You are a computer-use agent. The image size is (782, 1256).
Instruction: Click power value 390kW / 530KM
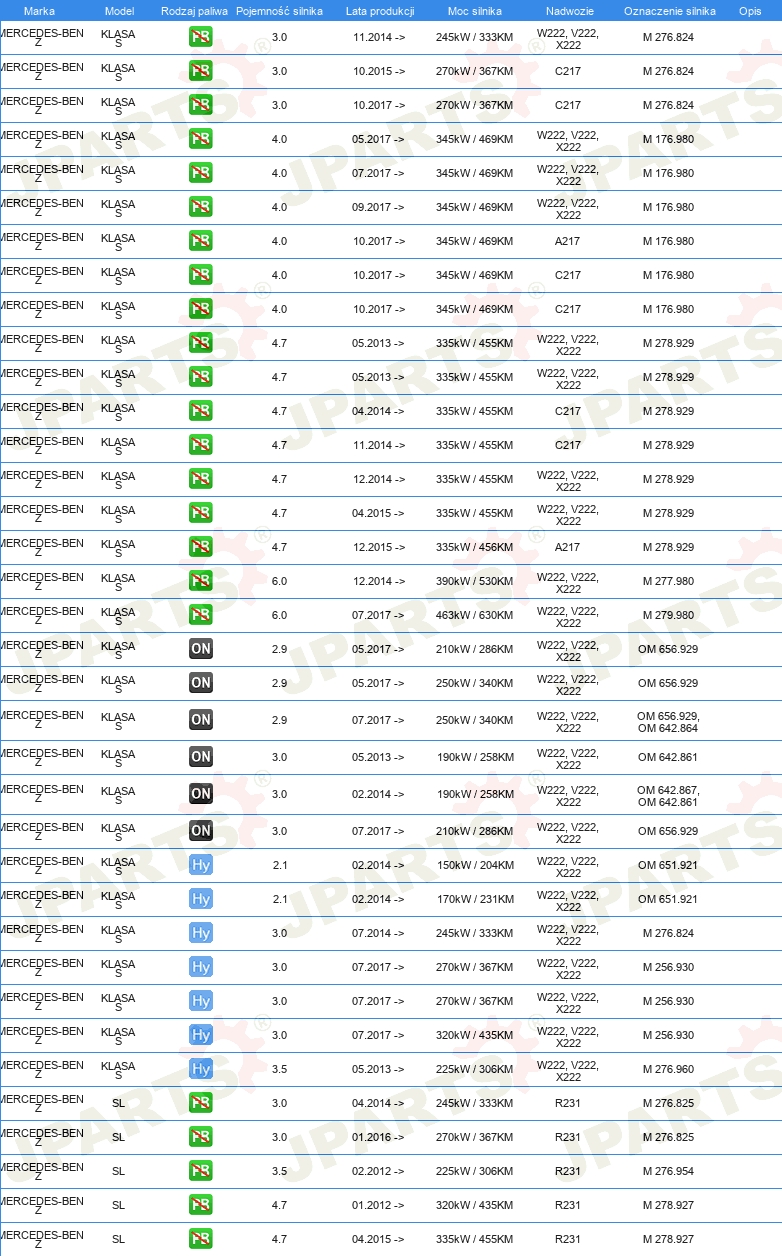coord(475,582)
